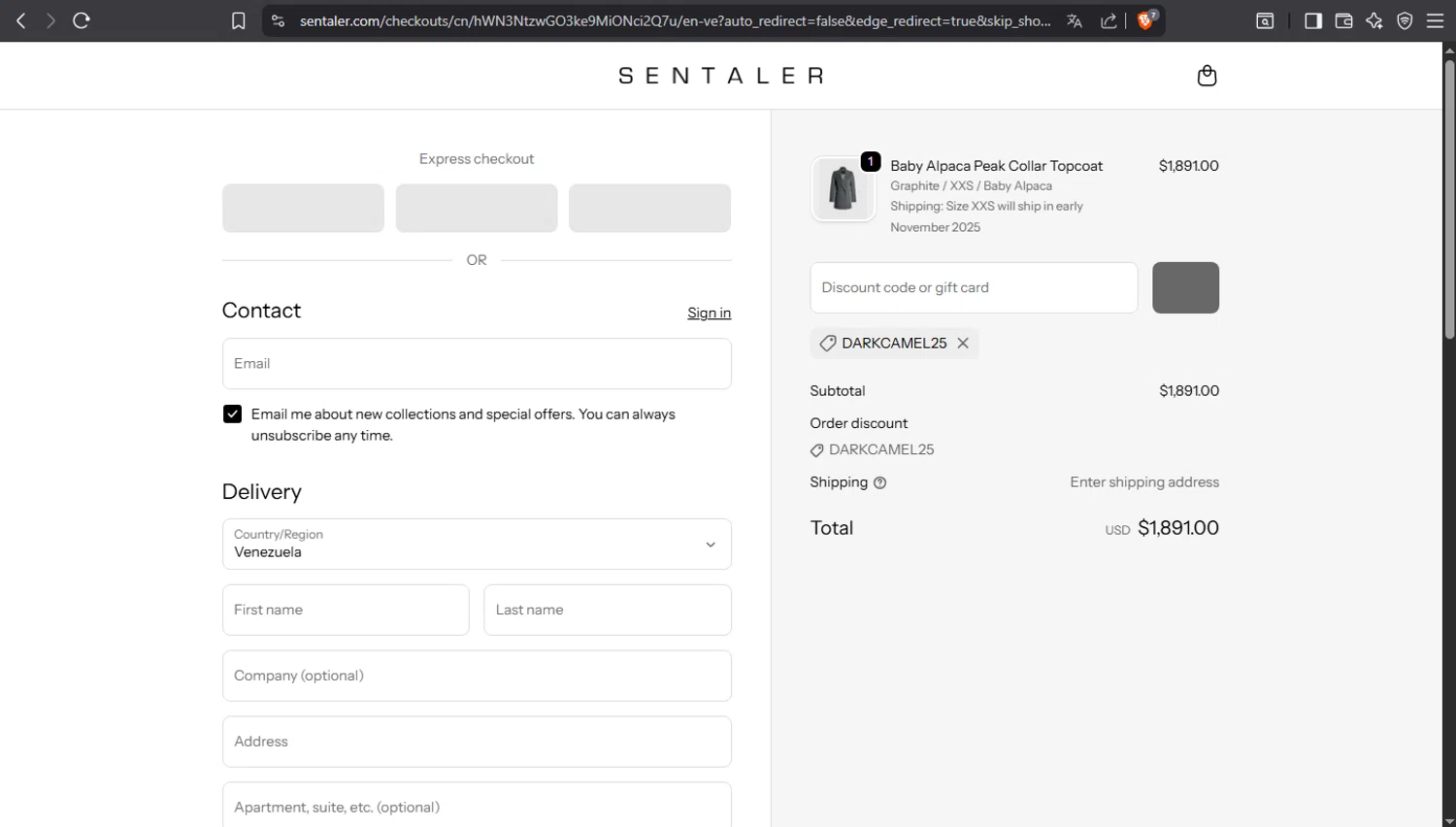Open the browser hamburger menu

tap(1435, 20)
